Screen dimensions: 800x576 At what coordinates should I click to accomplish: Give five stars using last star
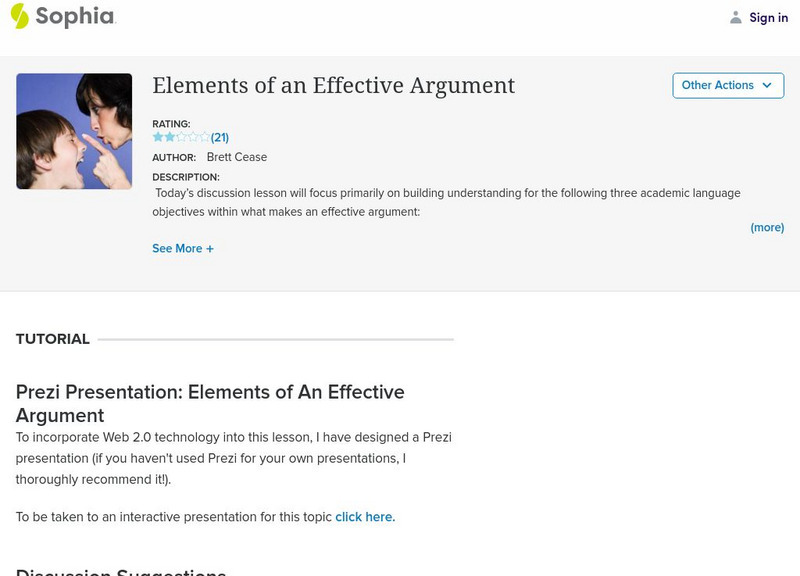pos(205,137)
